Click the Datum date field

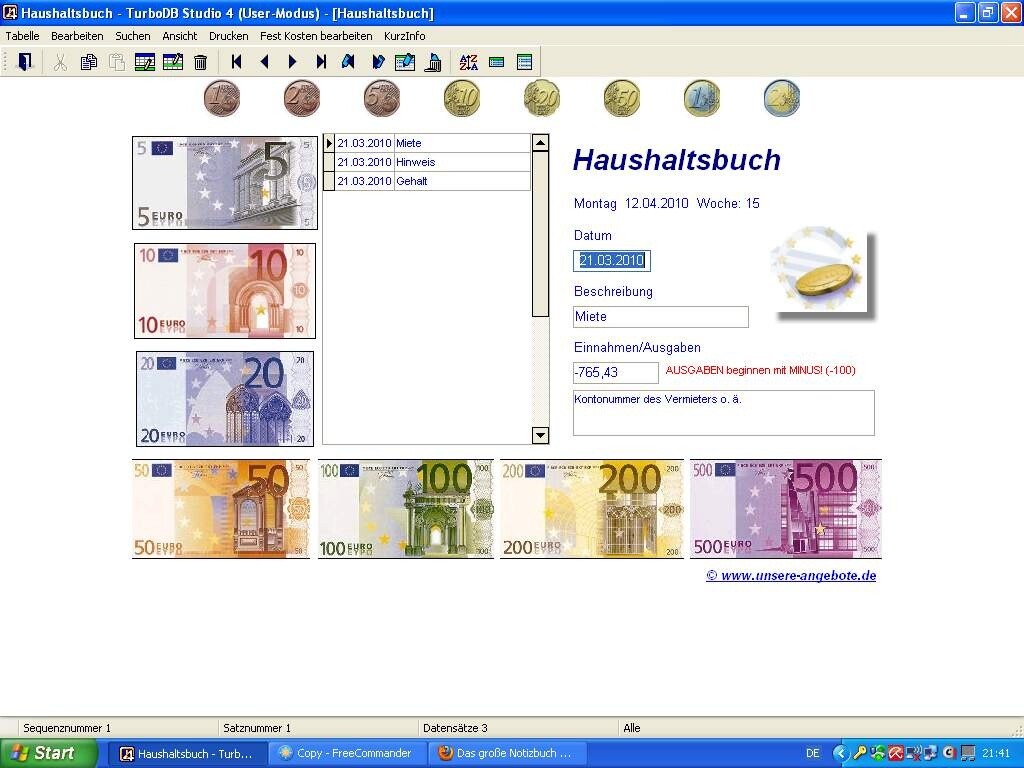612,261
